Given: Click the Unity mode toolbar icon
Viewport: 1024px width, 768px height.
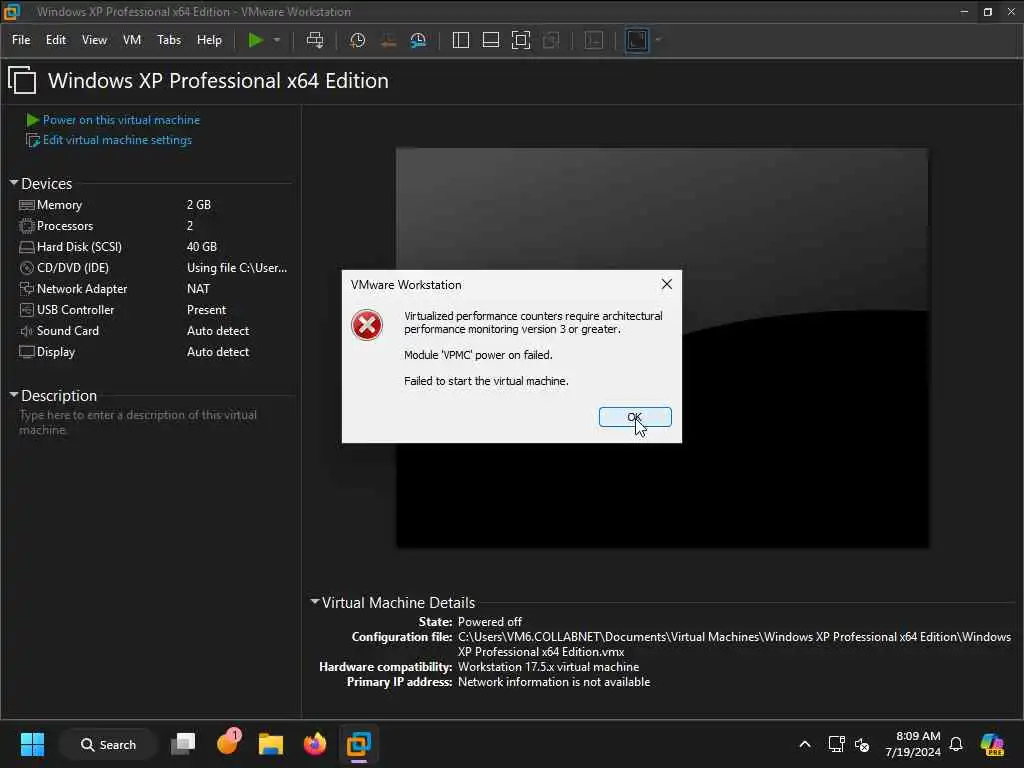Looking at the screenshot, I should tap(551, 40).
